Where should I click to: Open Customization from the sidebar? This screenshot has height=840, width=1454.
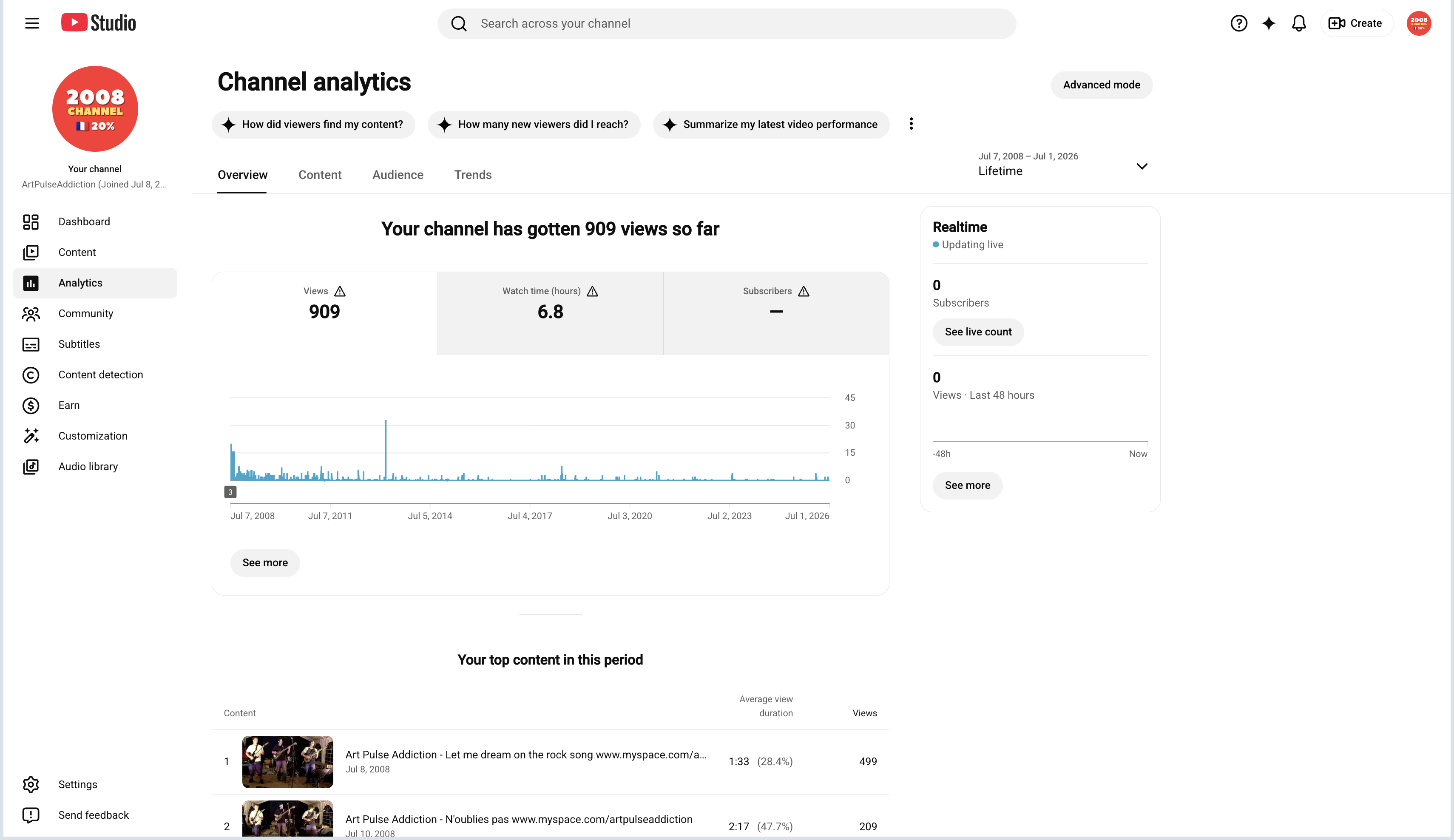(95, 436)
